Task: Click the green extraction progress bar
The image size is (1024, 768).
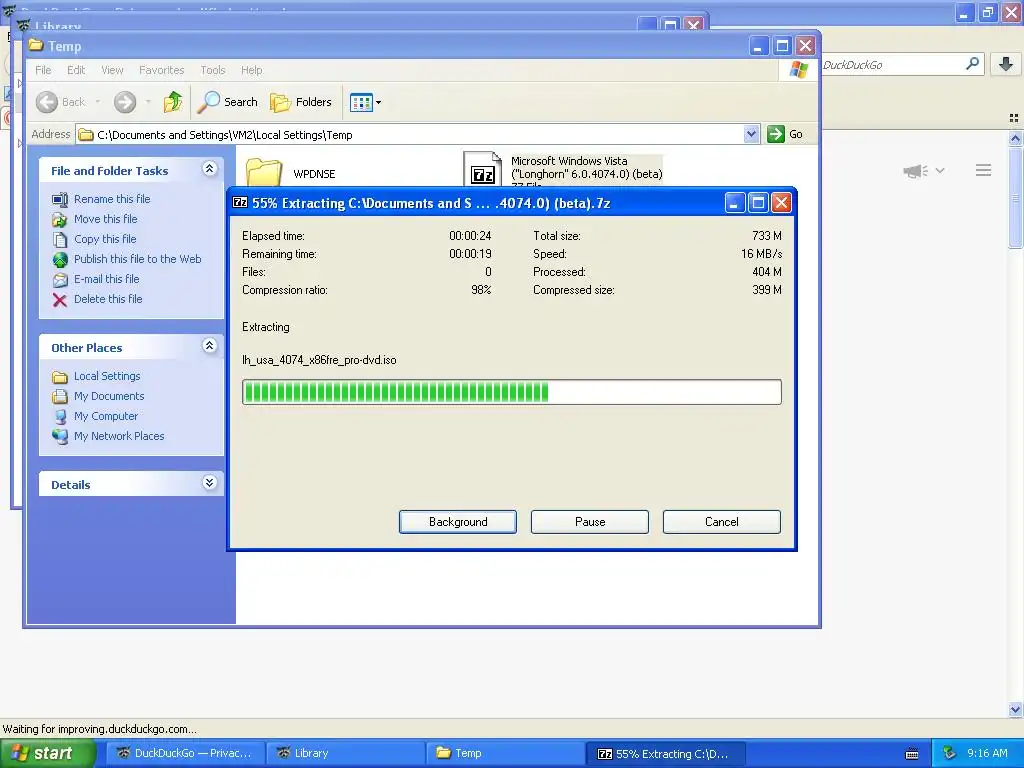Action: coord(511,392)
